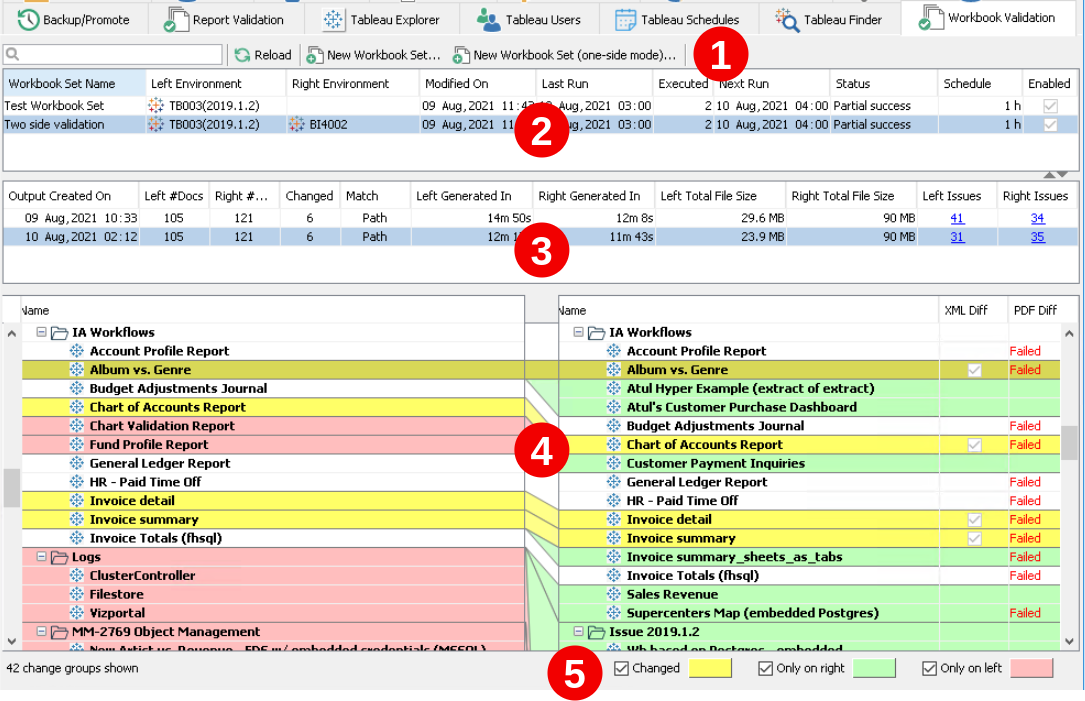Collapse the Logs folder in left tree
This screenshot has width=1085, height=701.
[42, 556]
